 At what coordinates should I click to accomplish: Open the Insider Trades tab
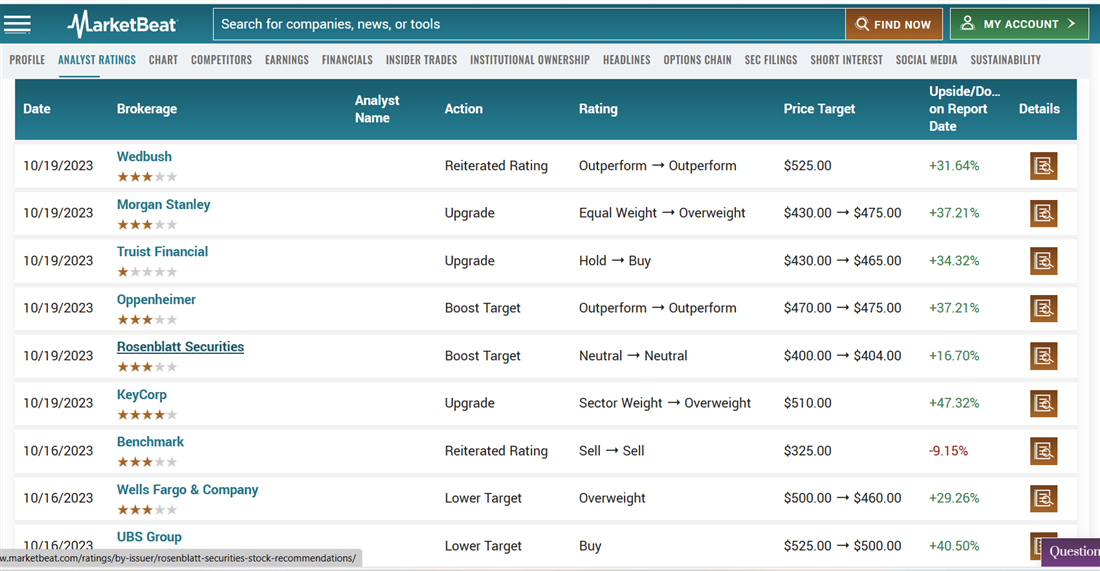click(421, 60)
